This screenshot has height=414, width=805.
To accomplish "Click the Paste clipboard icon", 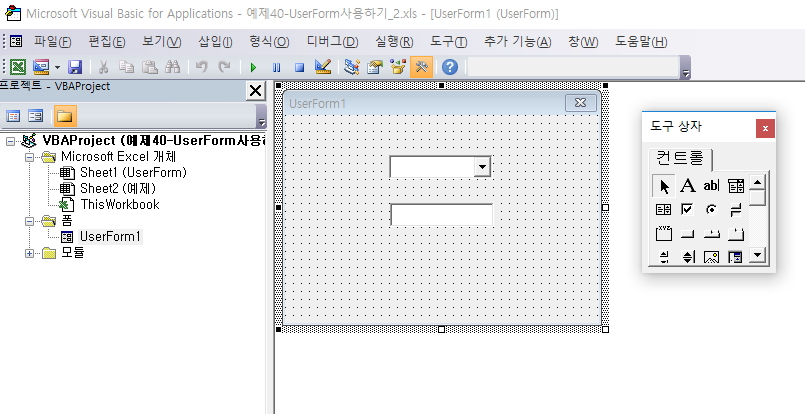I will coord(149,67).
